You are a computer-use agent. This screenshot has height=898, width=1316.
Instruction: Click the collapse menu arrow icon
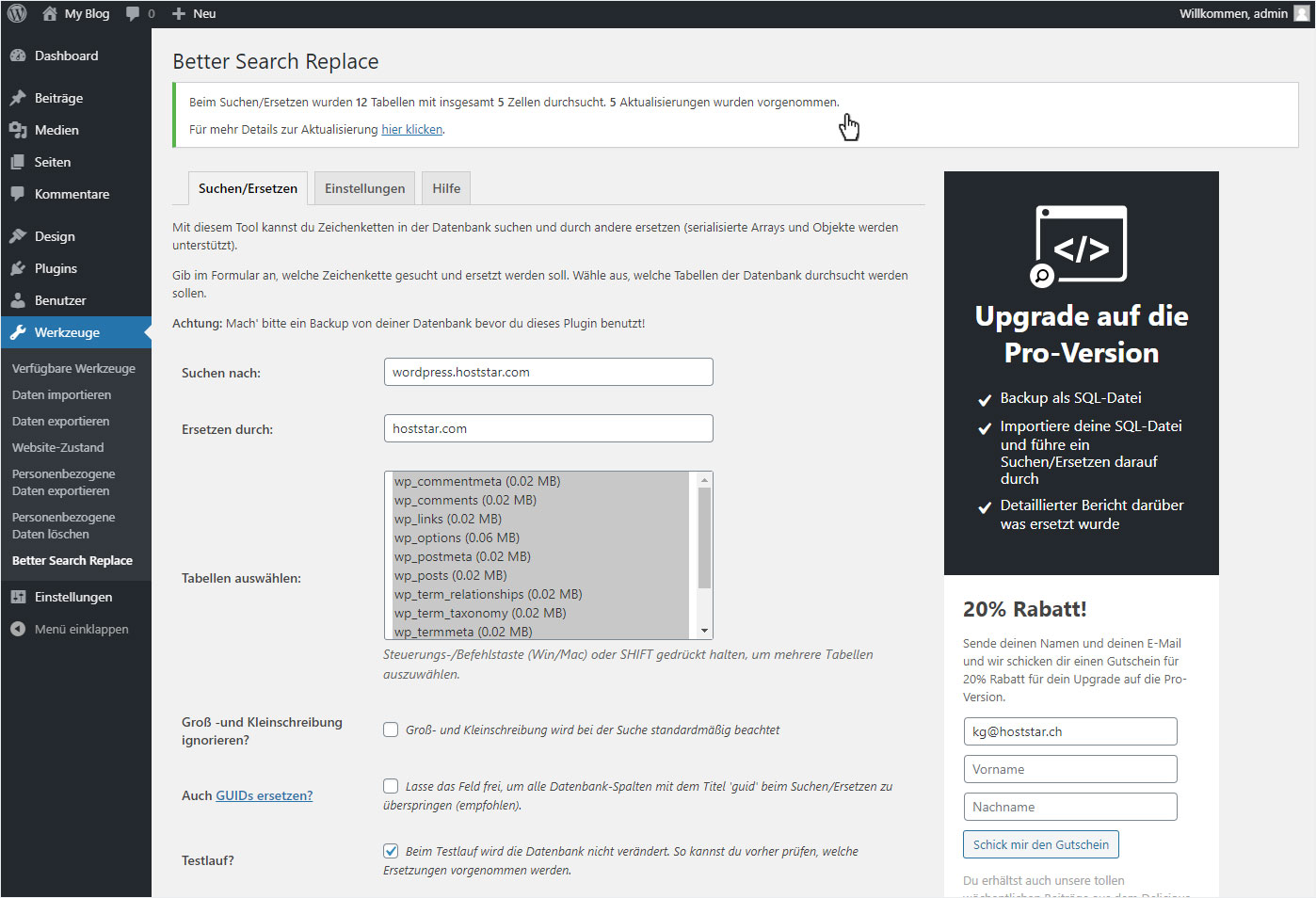coord(18,629)
